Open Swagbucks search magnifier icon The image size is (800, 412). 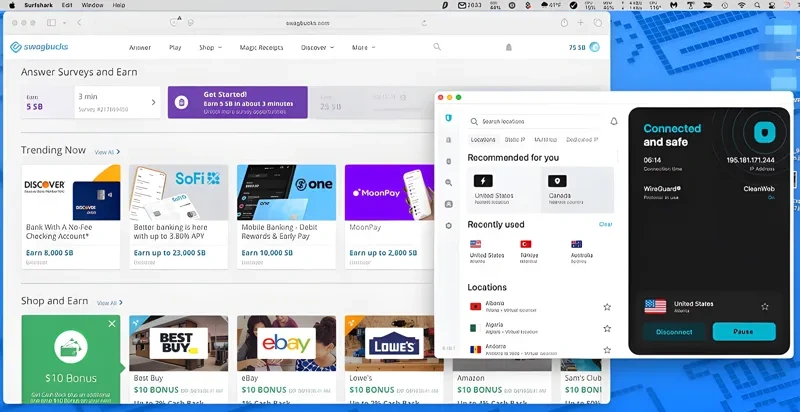[437, 46]
